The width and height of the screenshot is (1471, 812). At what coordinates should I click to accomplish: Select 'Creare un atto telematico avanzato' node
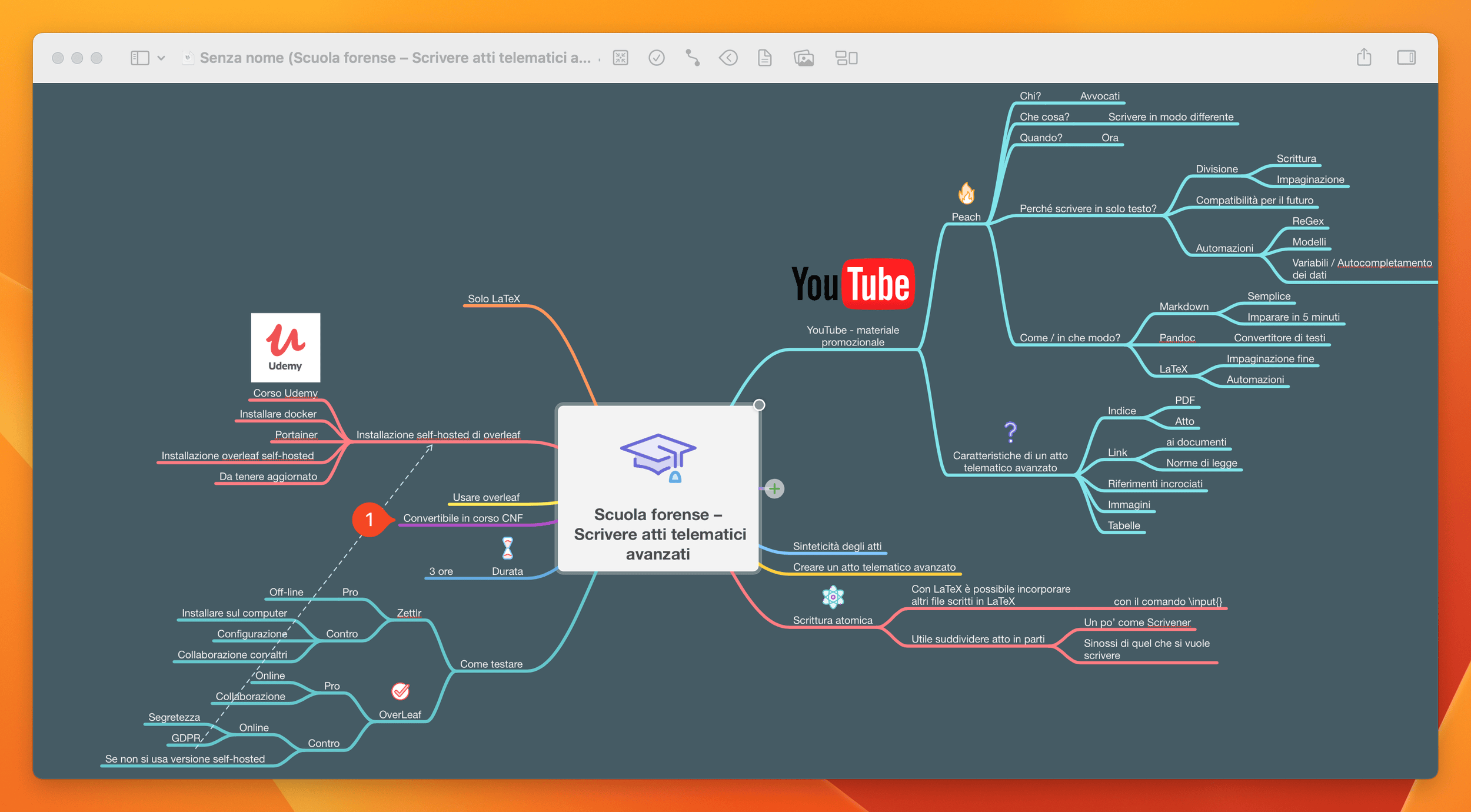click(x=874, y=567)
